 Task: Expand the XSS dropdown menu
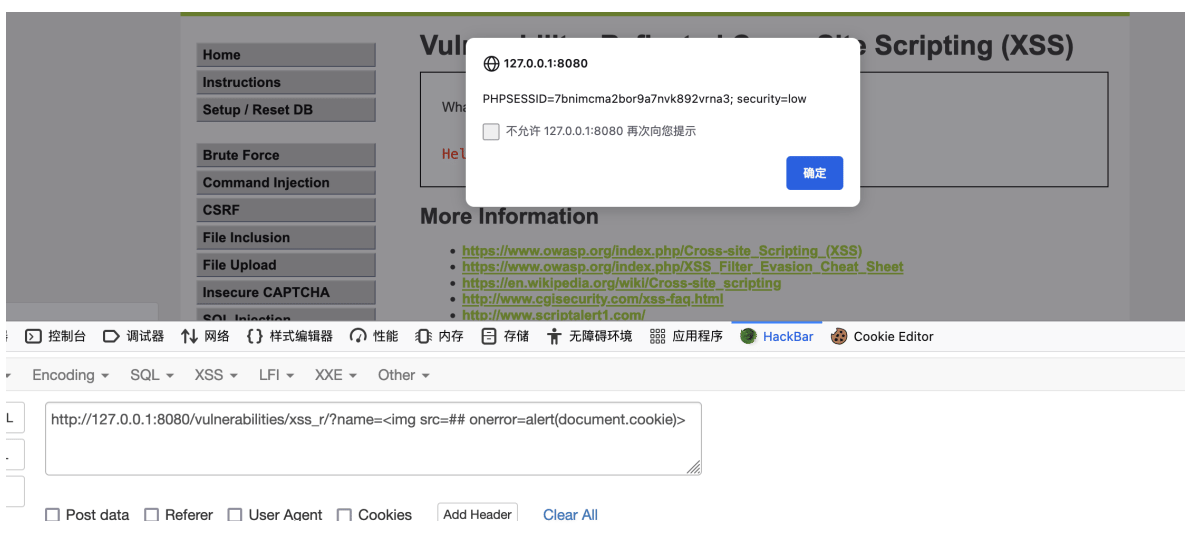[x=216, y=375]
